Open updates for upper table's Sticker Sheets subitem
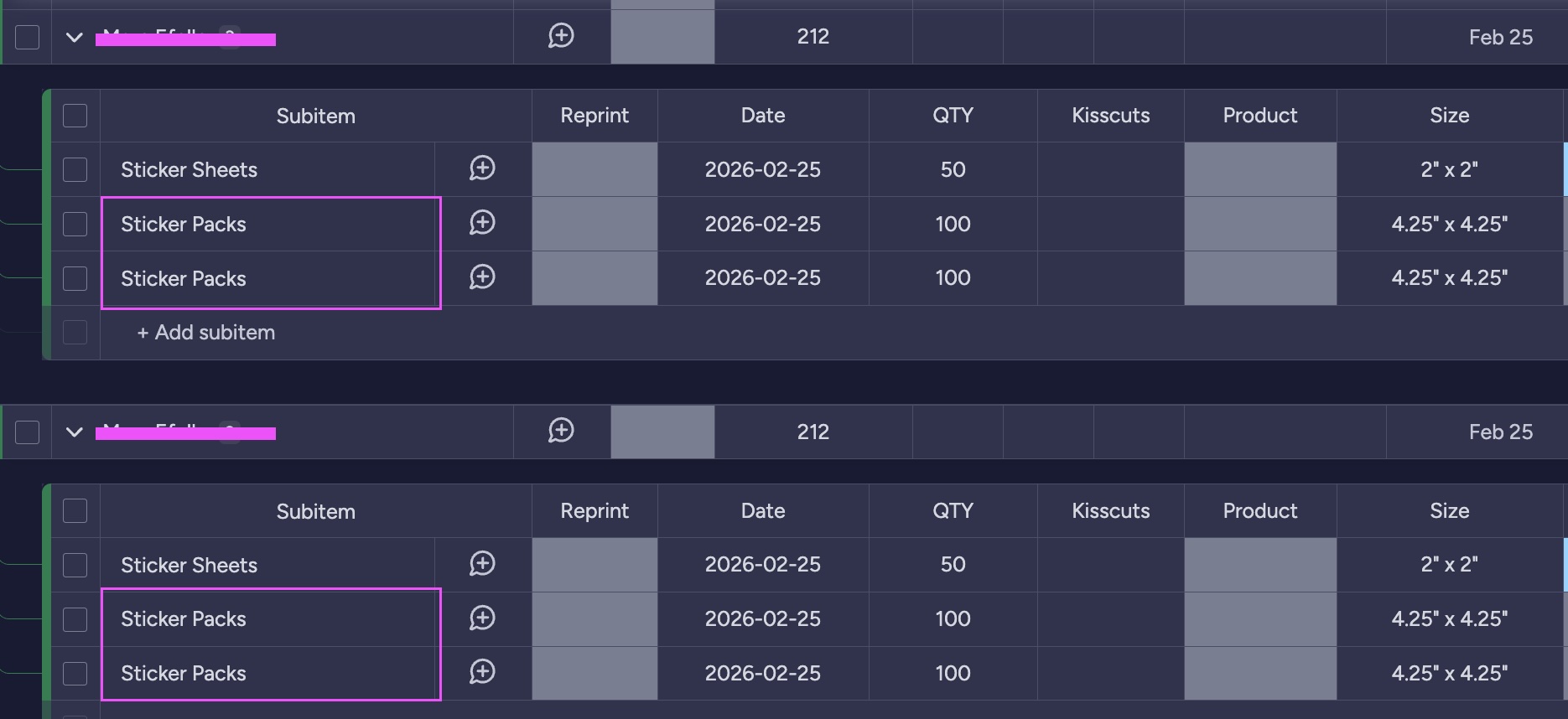Viewport: 1568px width, 719px height. point(482,168)
